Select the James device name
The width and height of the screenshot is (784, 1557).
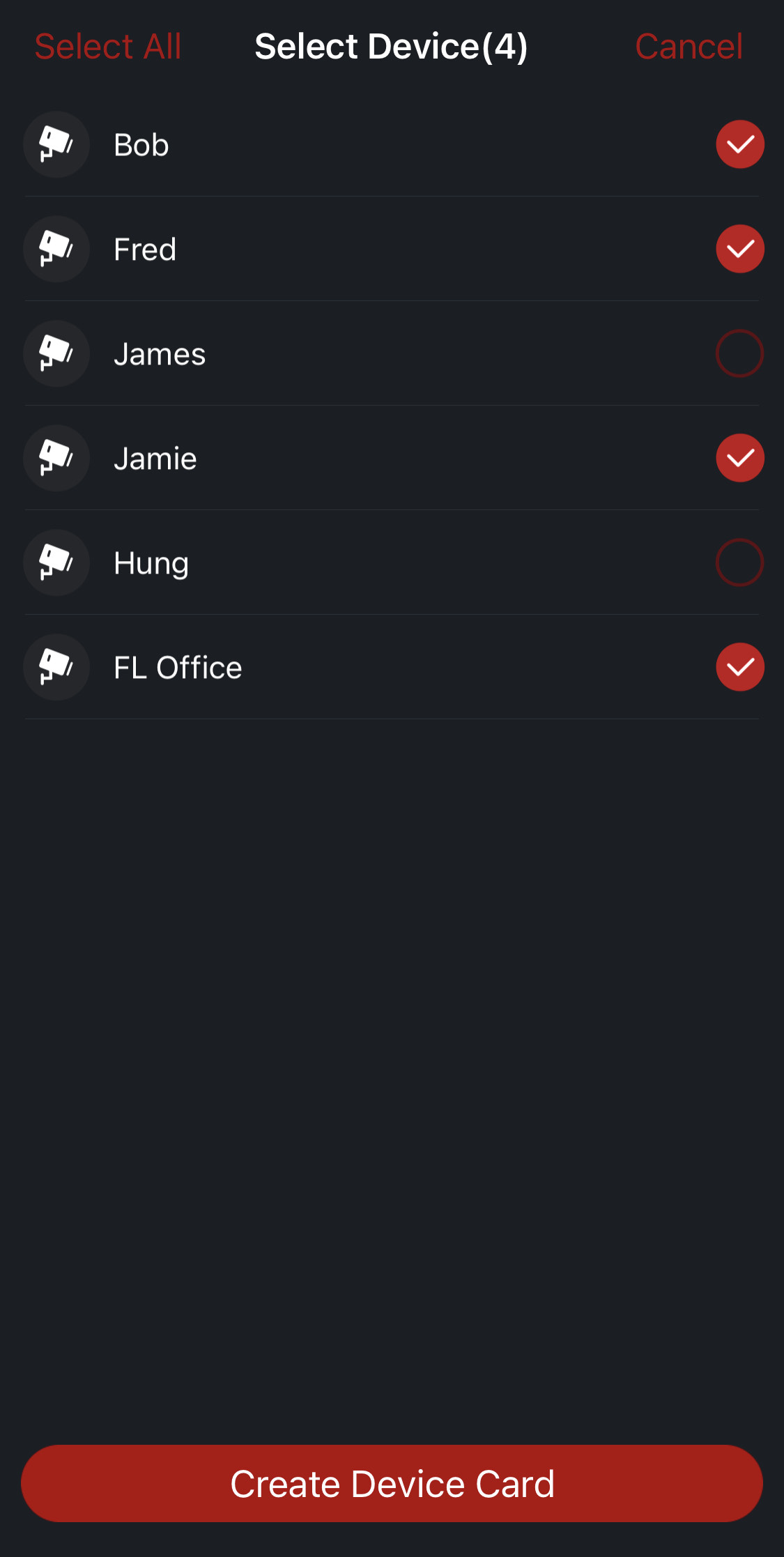(x=160, y=354)
